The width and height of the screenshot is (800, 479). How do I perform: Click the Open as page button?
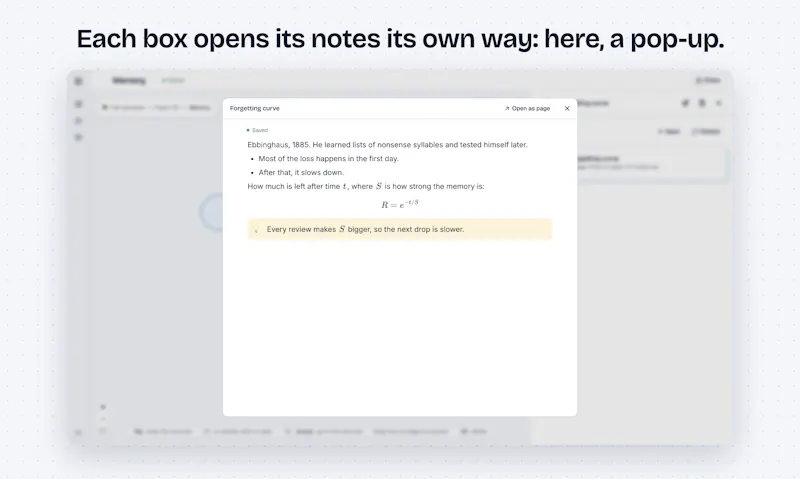[527, 108]
